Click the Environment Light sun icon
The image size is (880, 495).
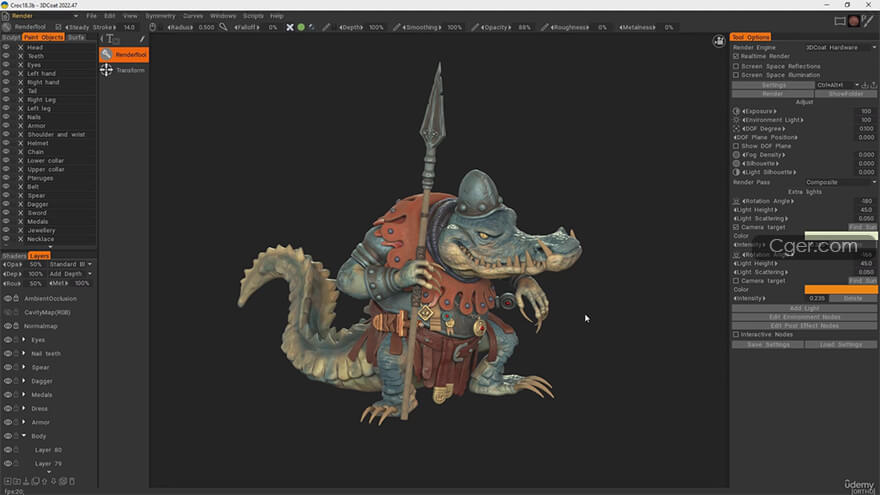pyautogui.click(x=736, y=120)
